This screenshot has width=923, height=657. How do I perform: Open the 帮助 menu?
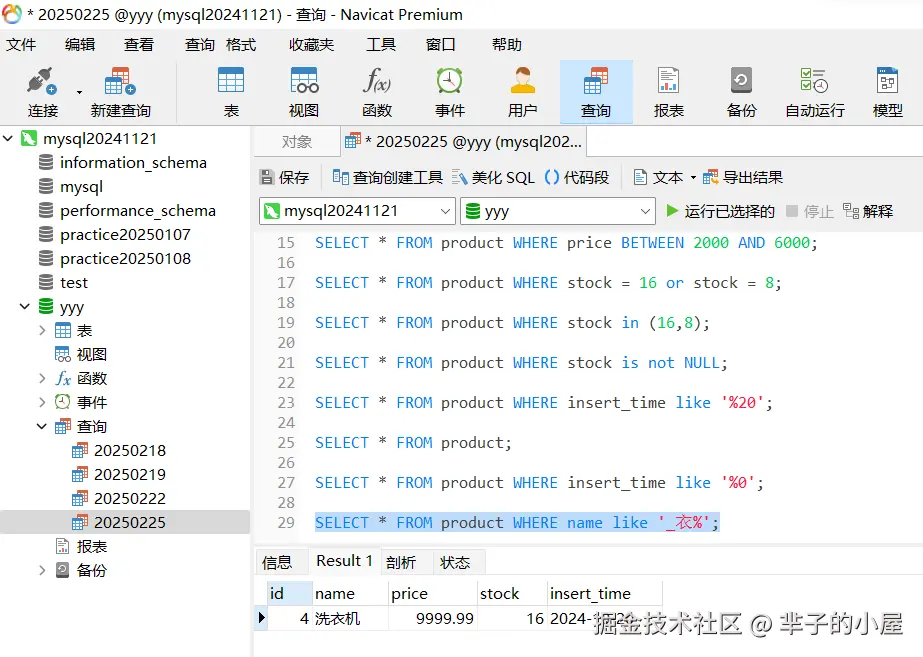(507, 45)
